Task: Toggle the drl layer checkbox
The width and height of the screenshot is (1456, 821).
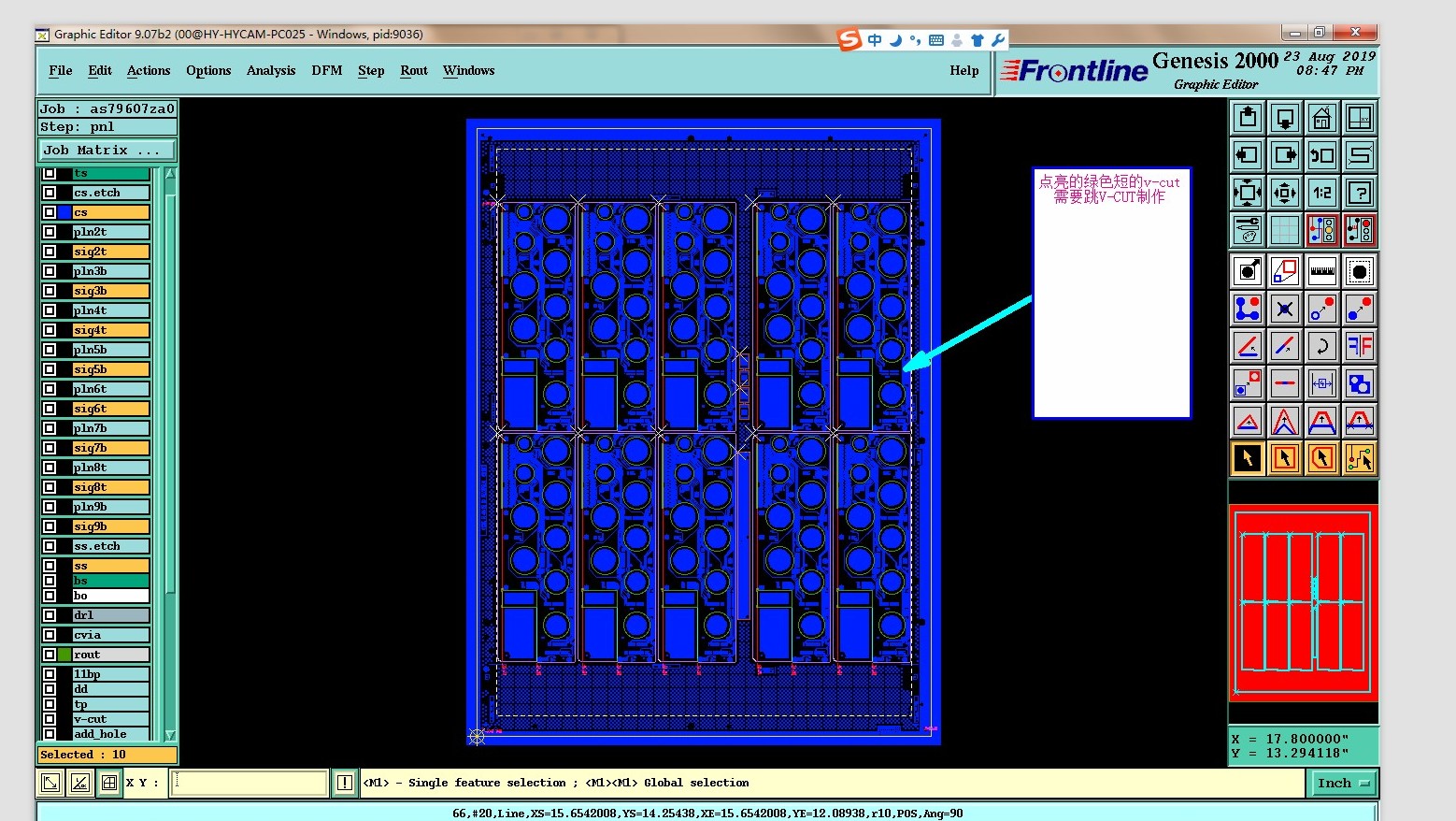Action: (50, 615)
